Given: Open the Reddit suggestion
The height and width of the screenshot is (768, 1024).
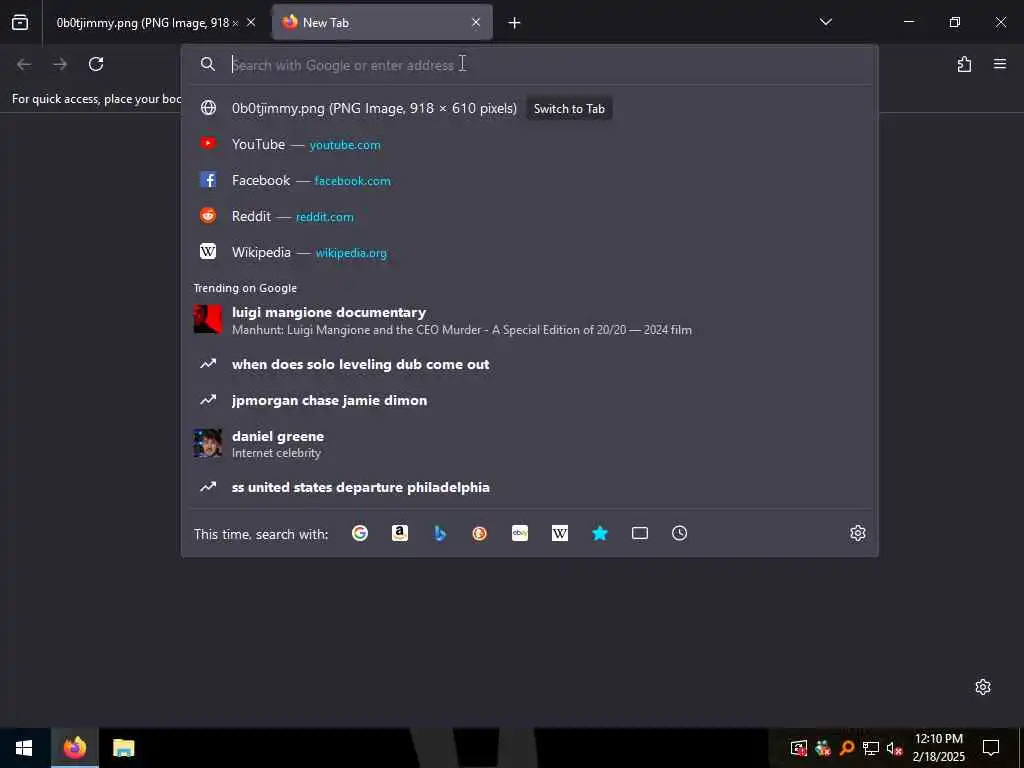Looking at the screenshot, I should coord(530,216).
